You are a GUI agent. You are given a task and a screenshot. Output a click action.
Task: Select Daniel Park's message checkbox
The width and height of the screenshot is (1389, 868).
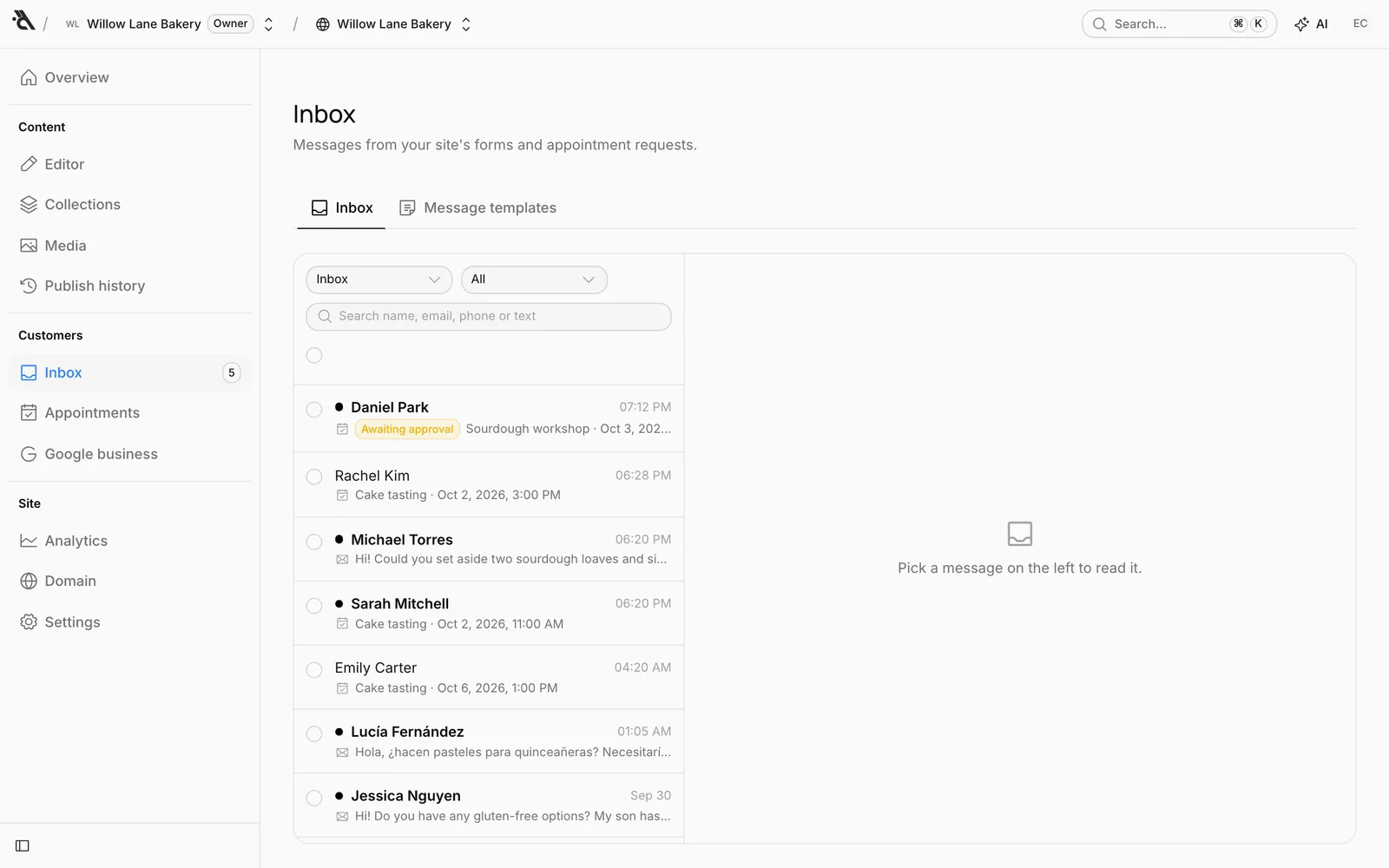coord(314,409)
